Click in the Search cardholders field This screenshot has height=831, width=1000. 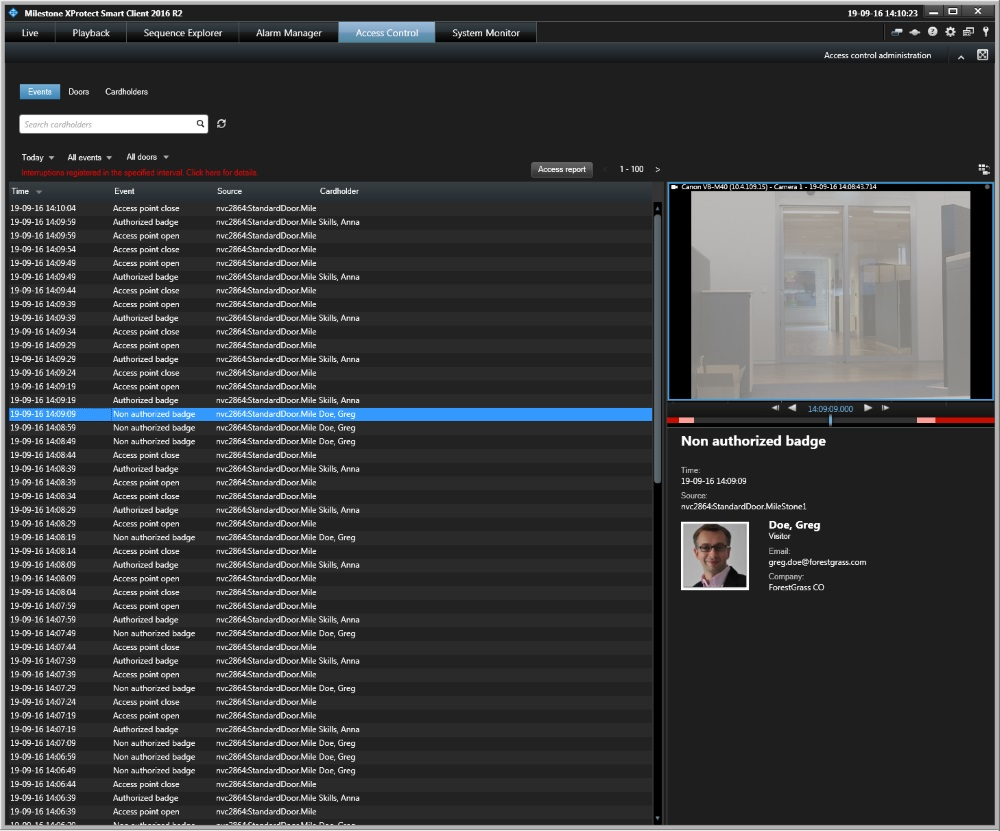point(105,123)
